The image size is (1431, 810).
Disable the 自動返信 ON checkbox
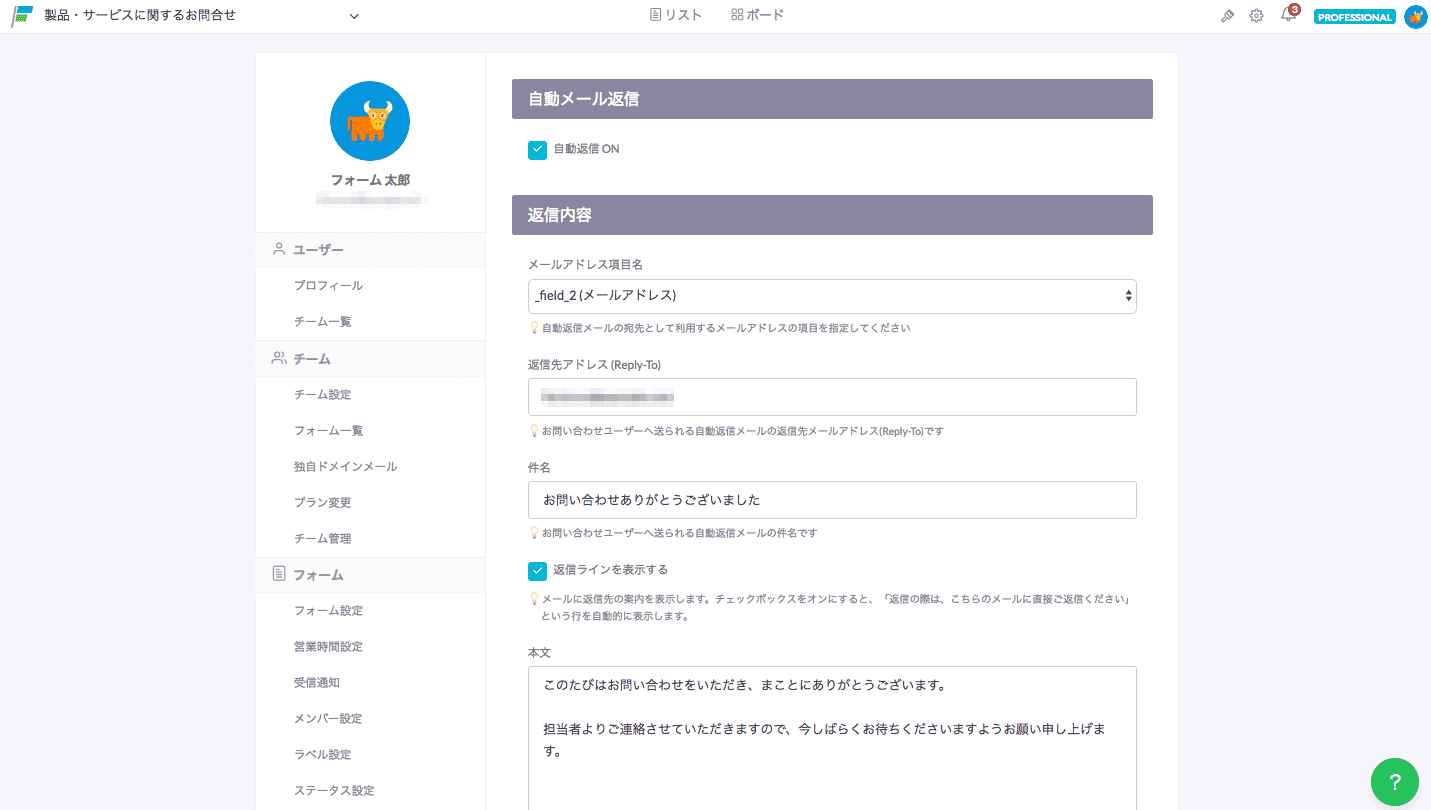click(x=537, y=149)
